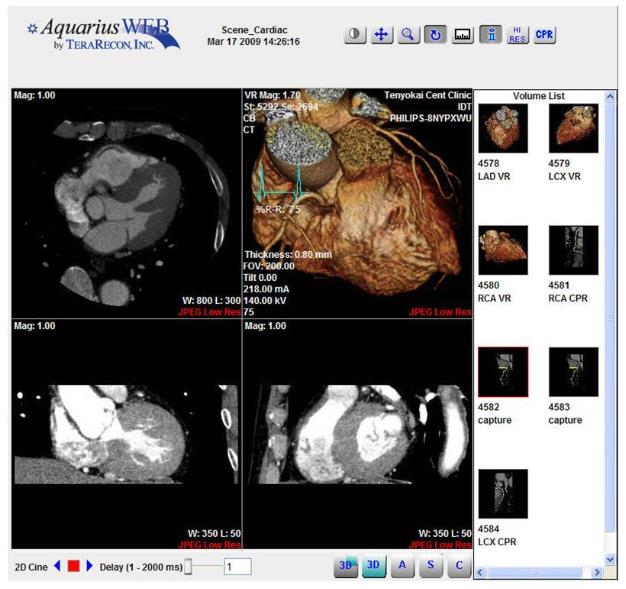The image size is (626, 589).
Task: Step 2D cine backward with left arrow
Action: 56,566
